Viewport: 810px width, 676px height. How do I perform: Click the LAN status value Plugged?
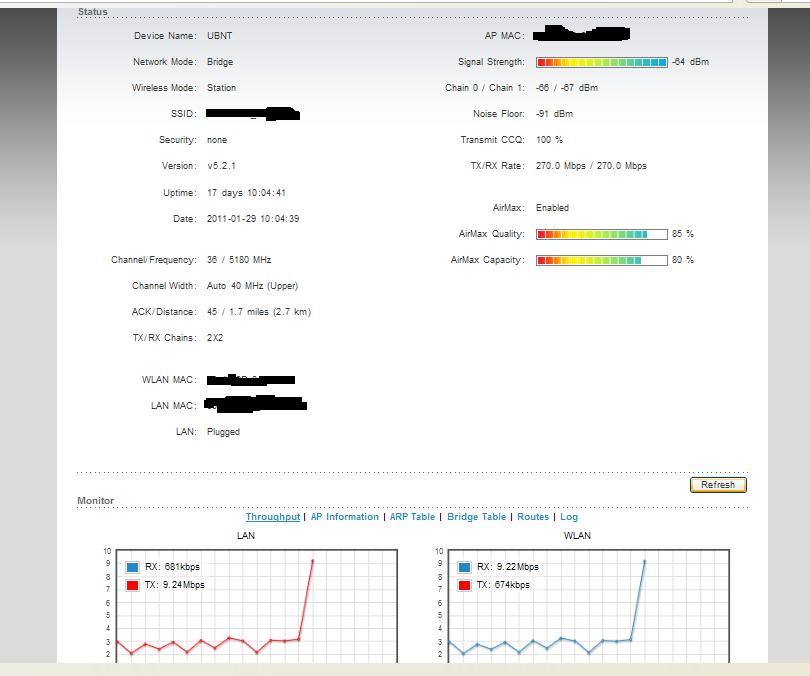coord(223,432)
